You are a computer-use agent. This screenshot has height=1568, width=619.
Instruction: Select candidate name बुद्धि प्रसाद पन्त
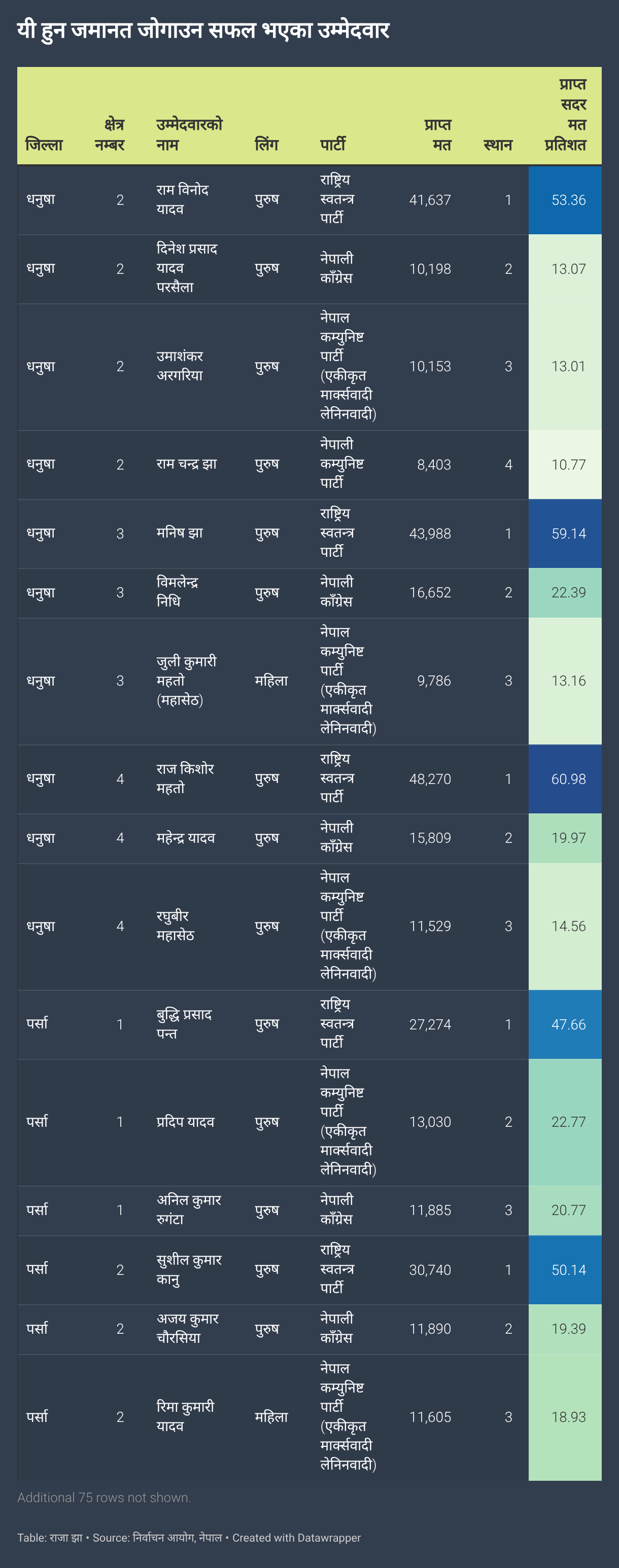pos(184,1024)
